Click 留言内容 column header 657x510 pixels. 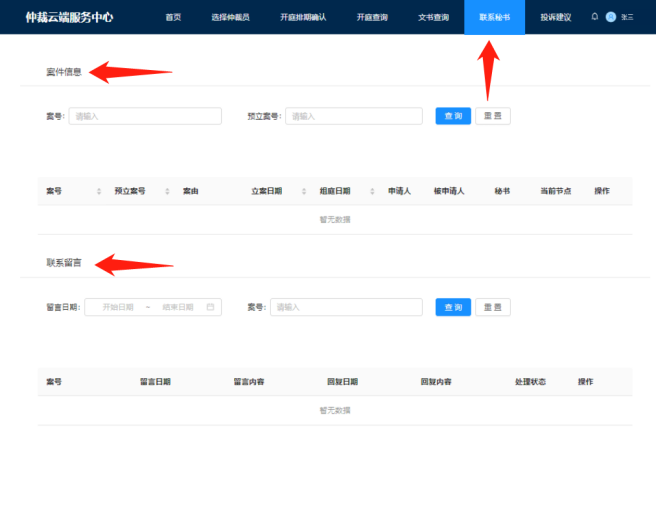[x=249, y=382]
